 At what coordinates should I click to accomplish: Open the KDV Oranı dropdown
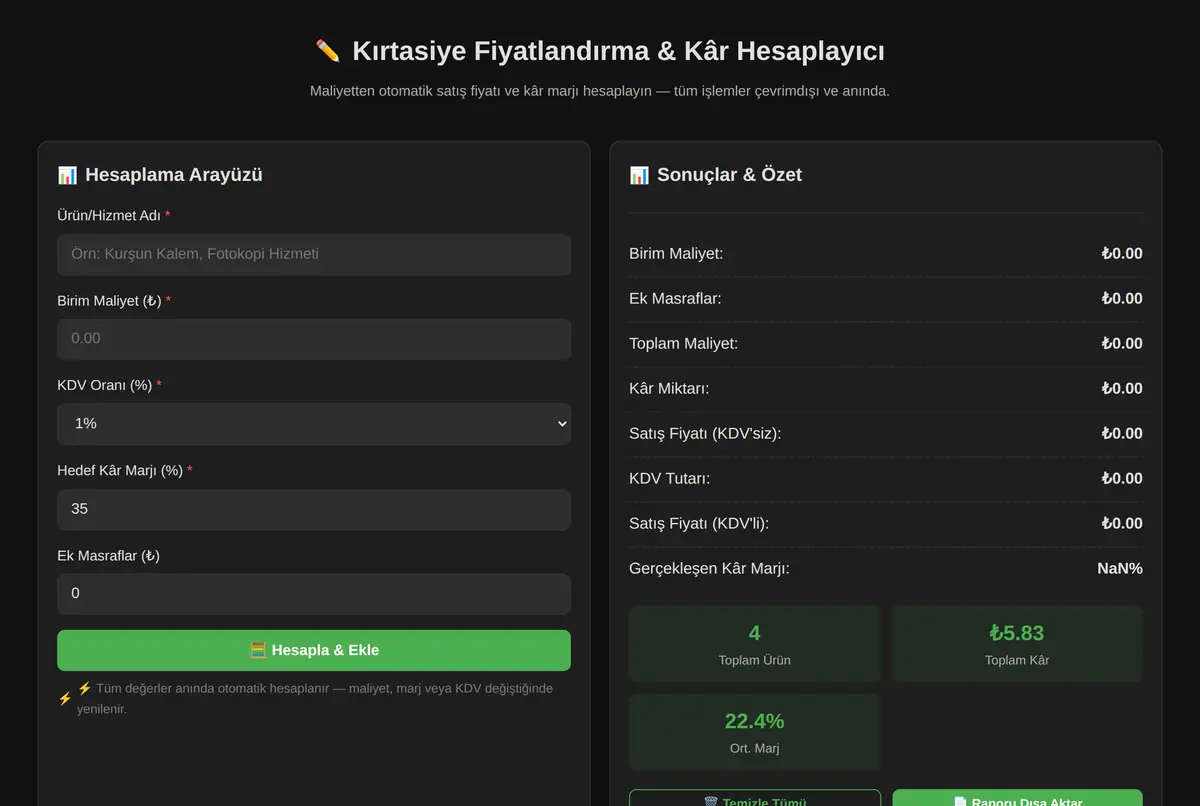point(314,424)
